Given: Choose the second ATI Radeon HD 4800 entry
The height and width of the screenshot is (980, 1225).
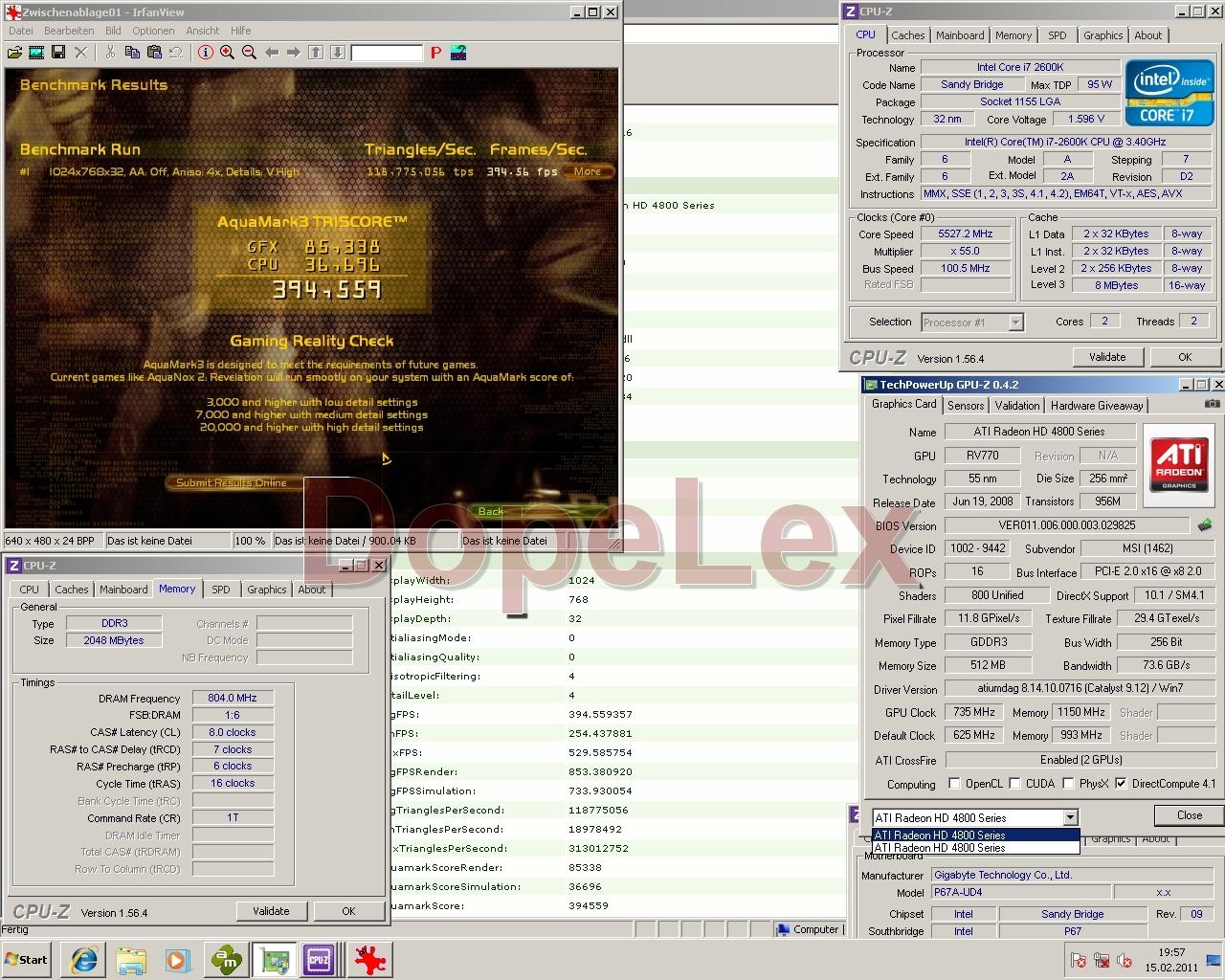Looking at the screenshot, I should (x=975, y=847).
